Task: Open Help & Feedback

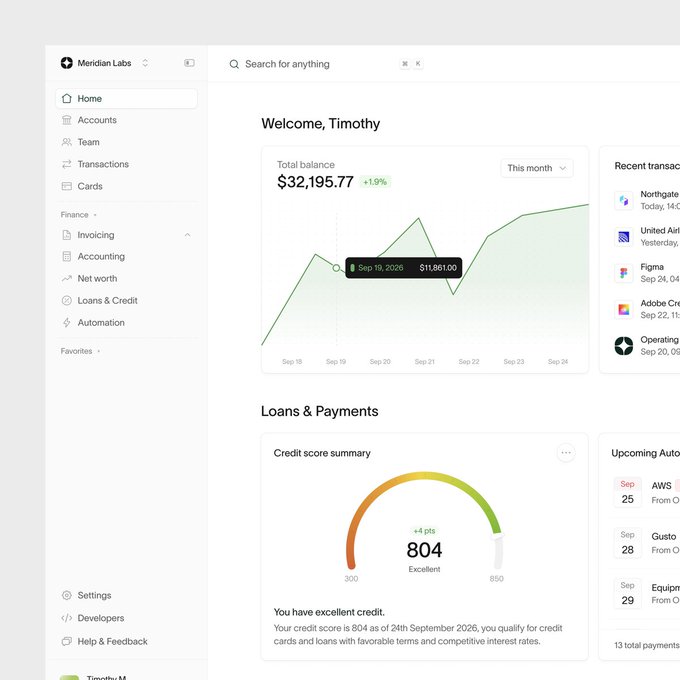Action: click(x=127, y=641)
